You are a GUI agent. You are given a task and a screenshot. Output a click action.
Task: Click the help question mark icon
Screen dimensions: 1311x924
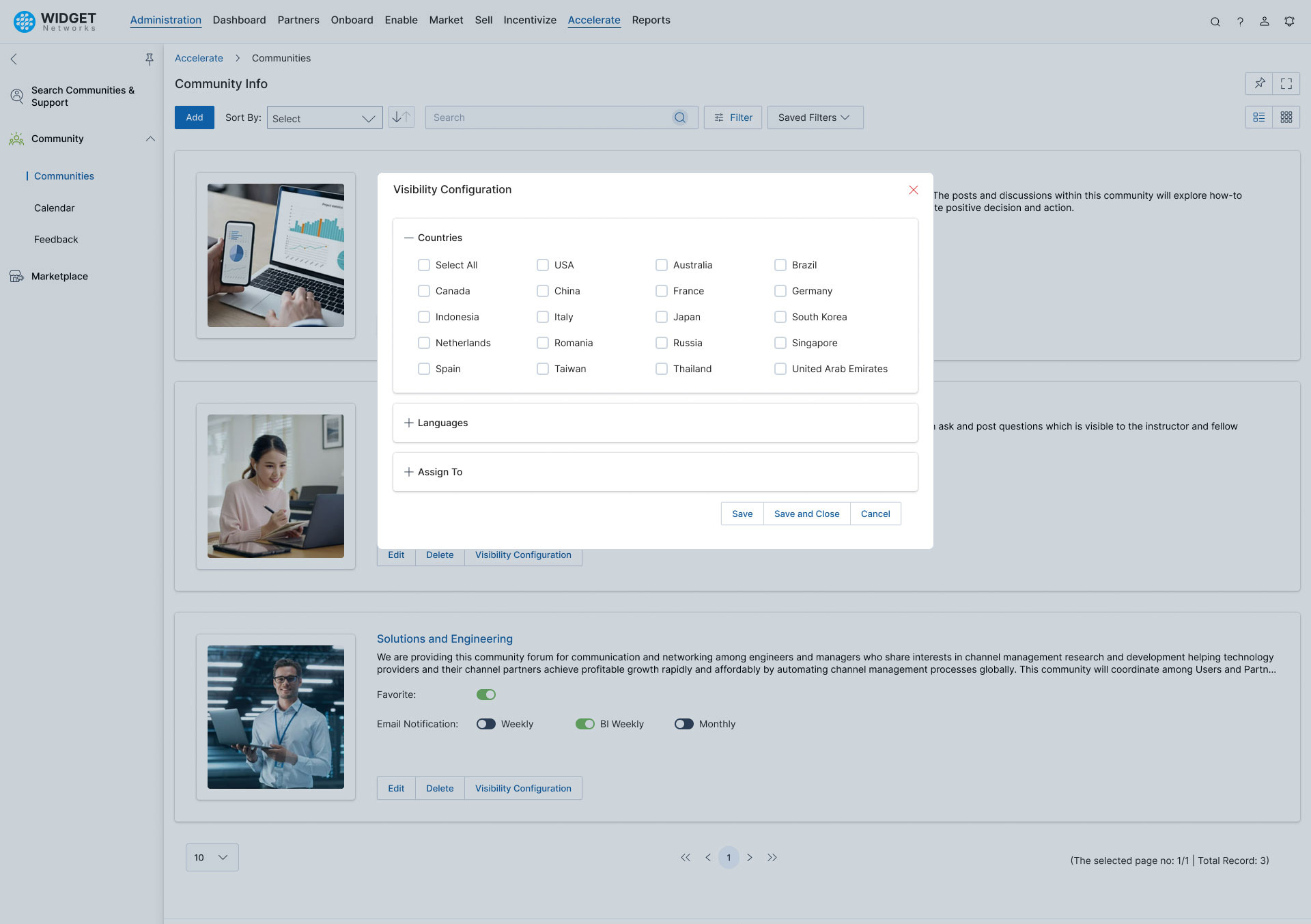1240,21
